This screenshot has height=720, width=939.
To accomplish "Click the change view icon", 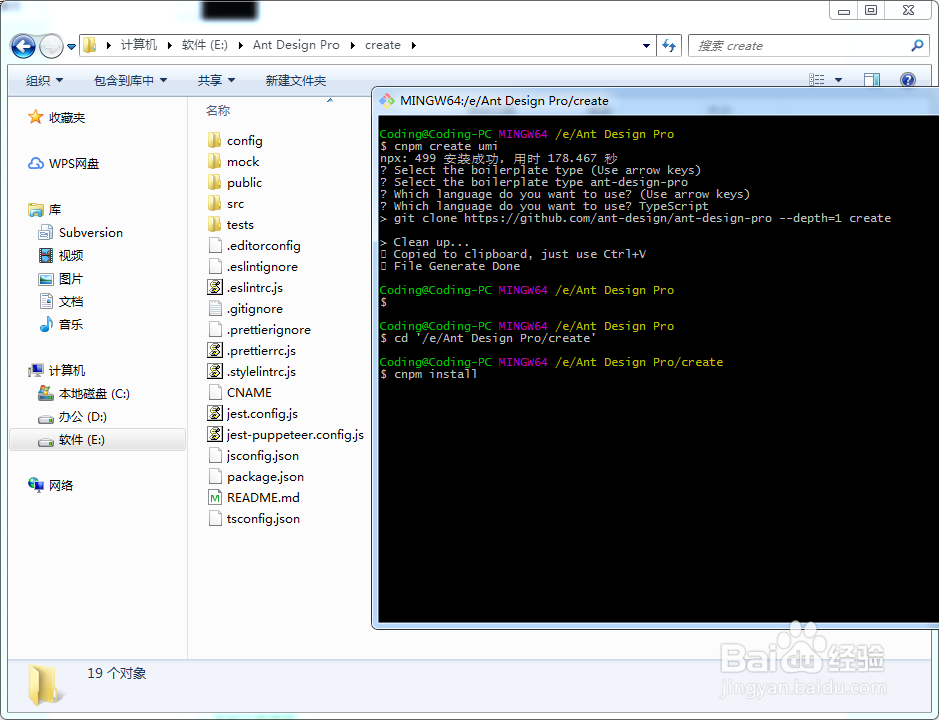I will click(x=816, y=80).
